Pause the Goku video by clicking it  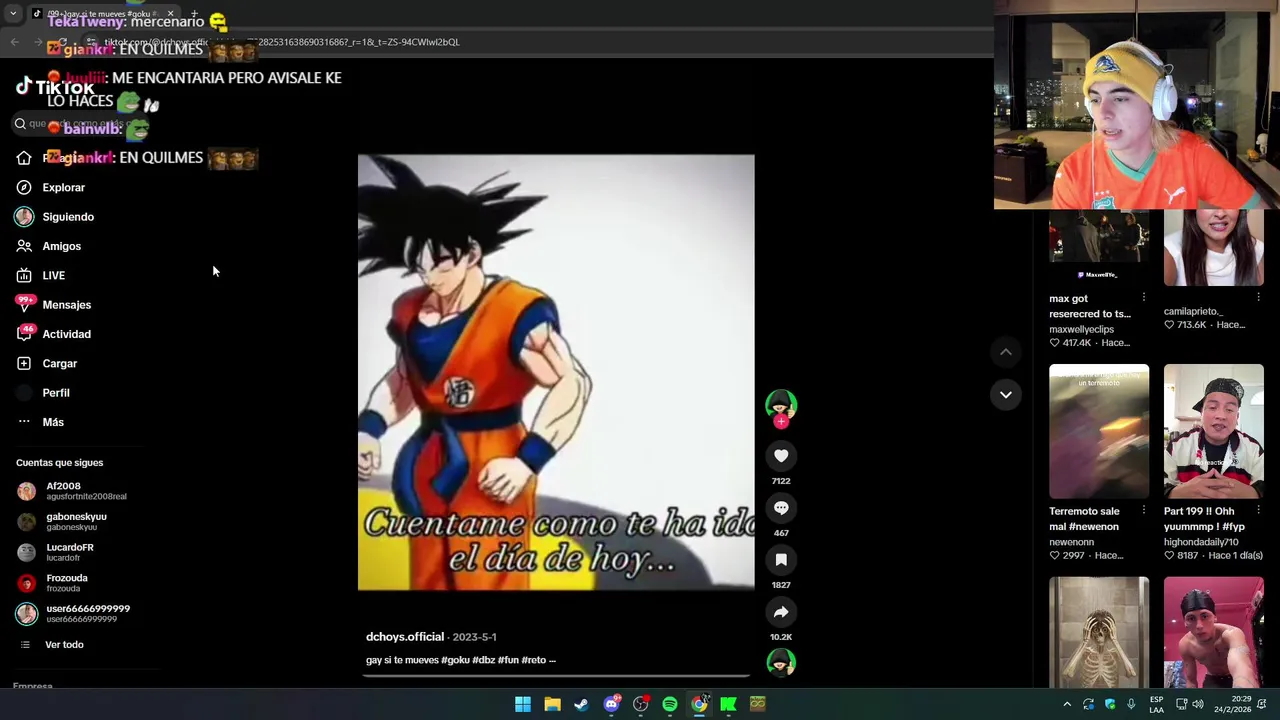[x=556, y=372]
